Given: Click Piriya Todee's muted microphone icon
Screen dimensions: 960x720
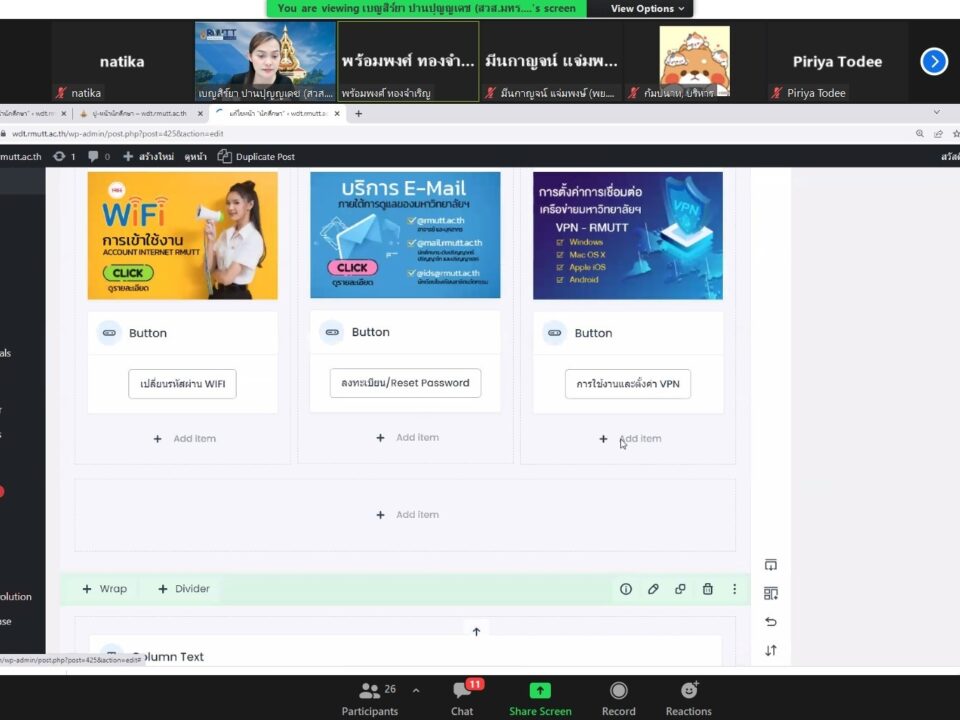Looking at the screenshot, I should coord(776,93).
